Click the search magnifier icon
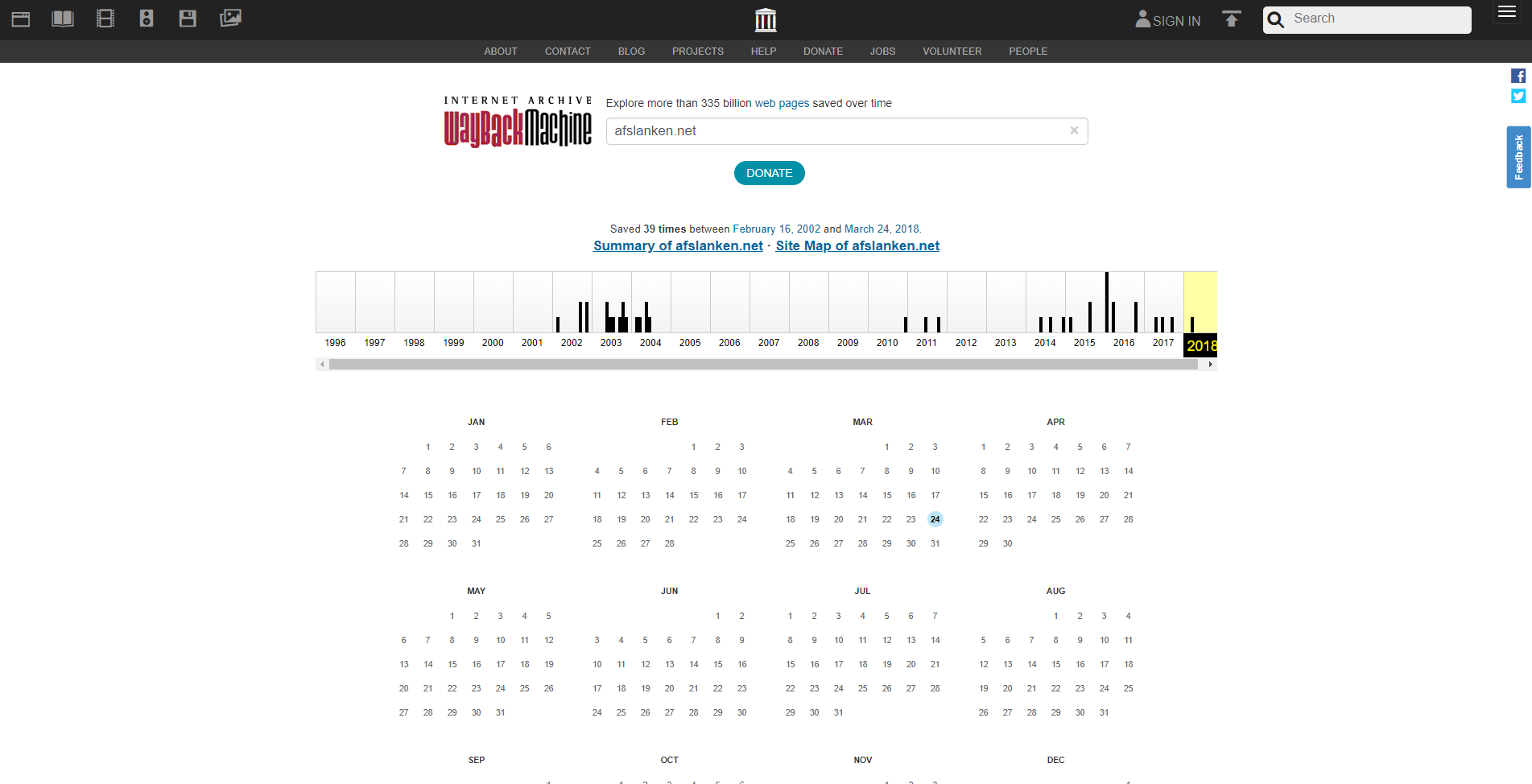This screenshot has height=784, width=1532. click(x=1276, y=20)
